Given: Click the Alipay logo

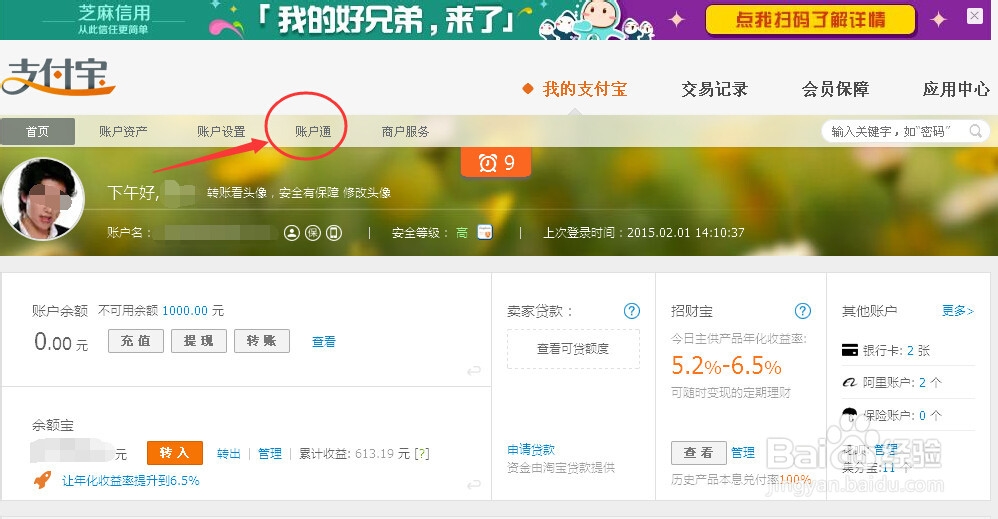Looking at the screenshot, I should point(59,77).
